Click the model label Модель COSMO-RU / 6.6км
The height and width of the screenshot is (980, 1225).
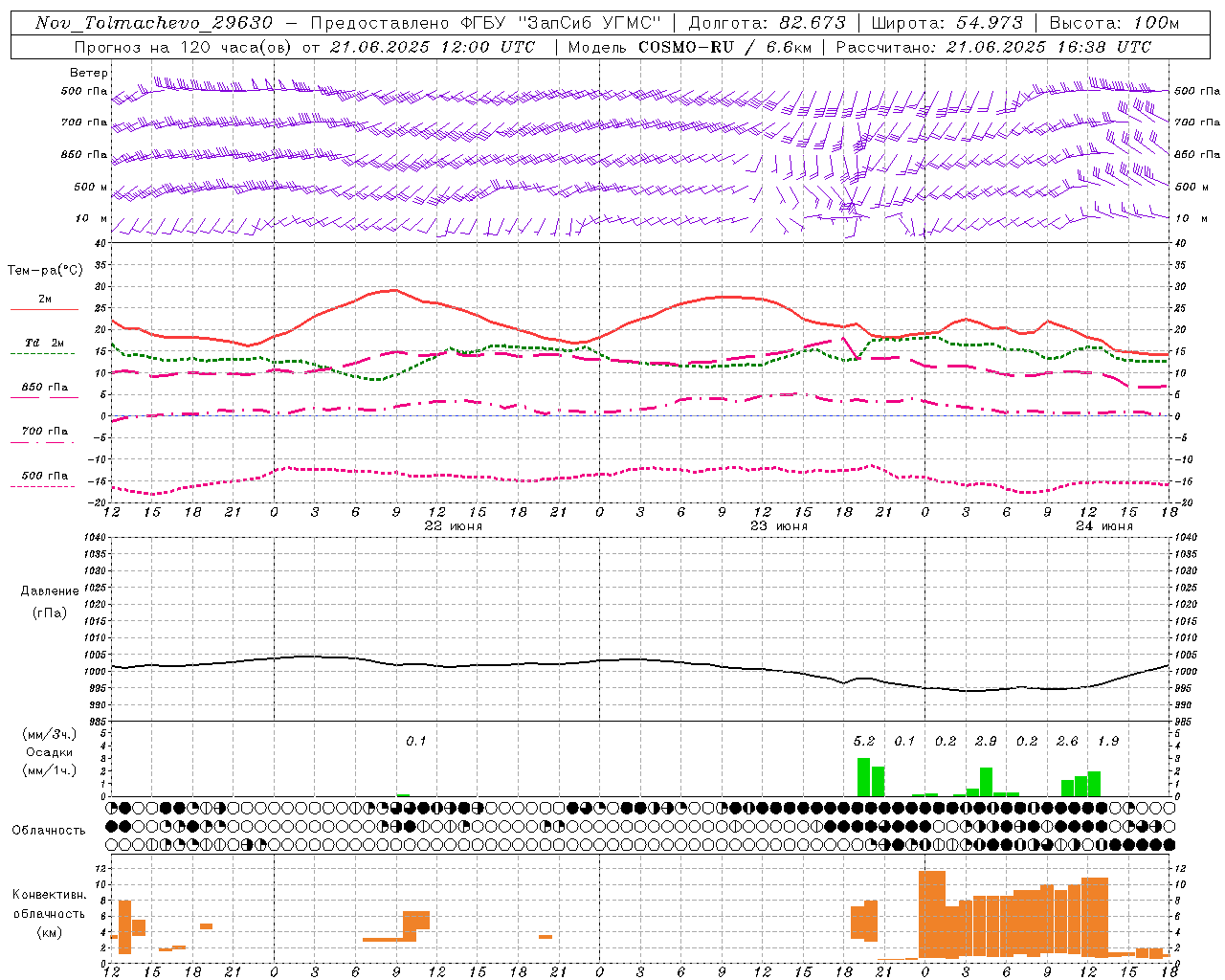[x=689, y=47]
